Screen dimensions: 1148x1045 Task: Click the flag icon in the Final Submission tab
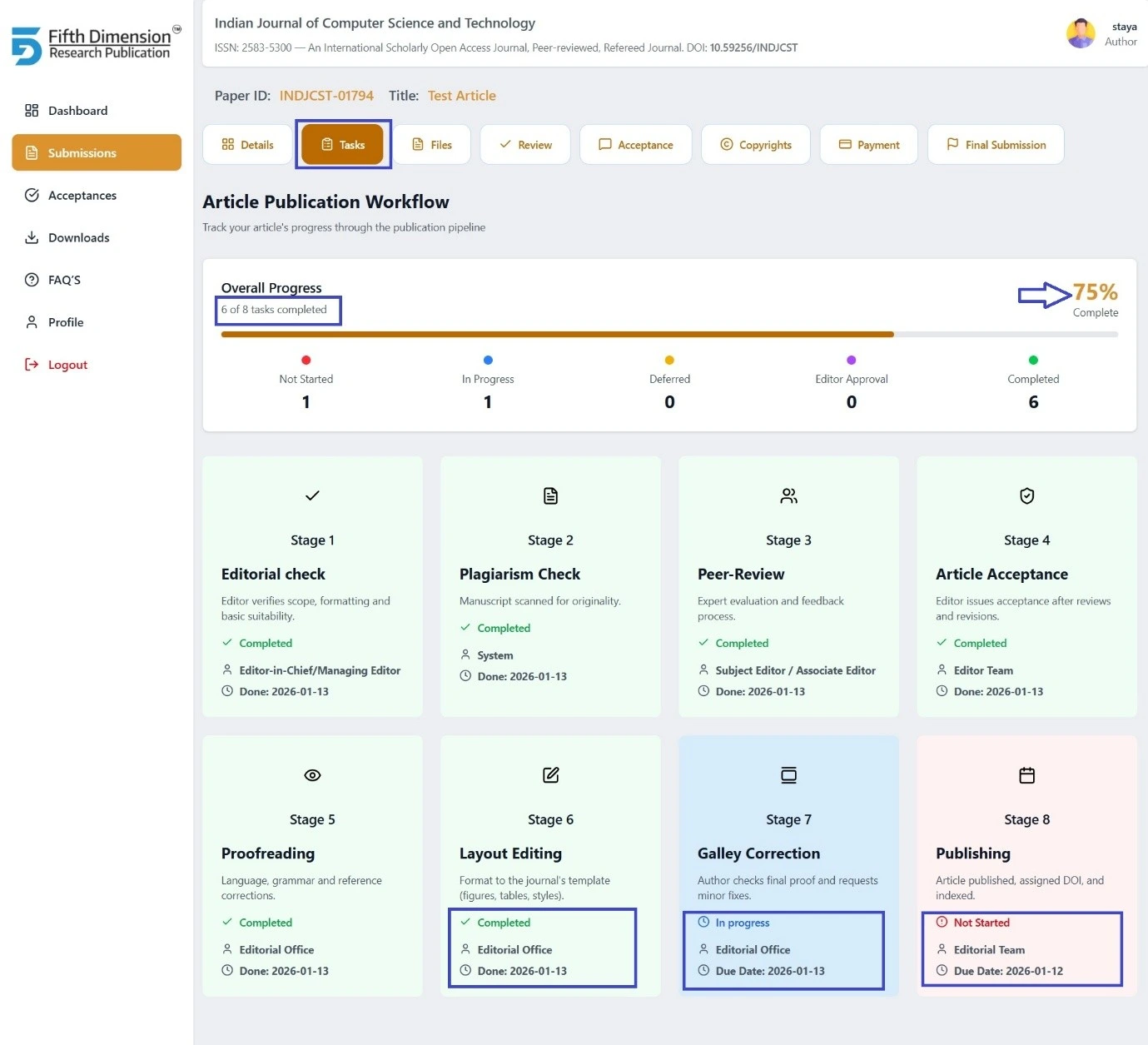(952, 144)
